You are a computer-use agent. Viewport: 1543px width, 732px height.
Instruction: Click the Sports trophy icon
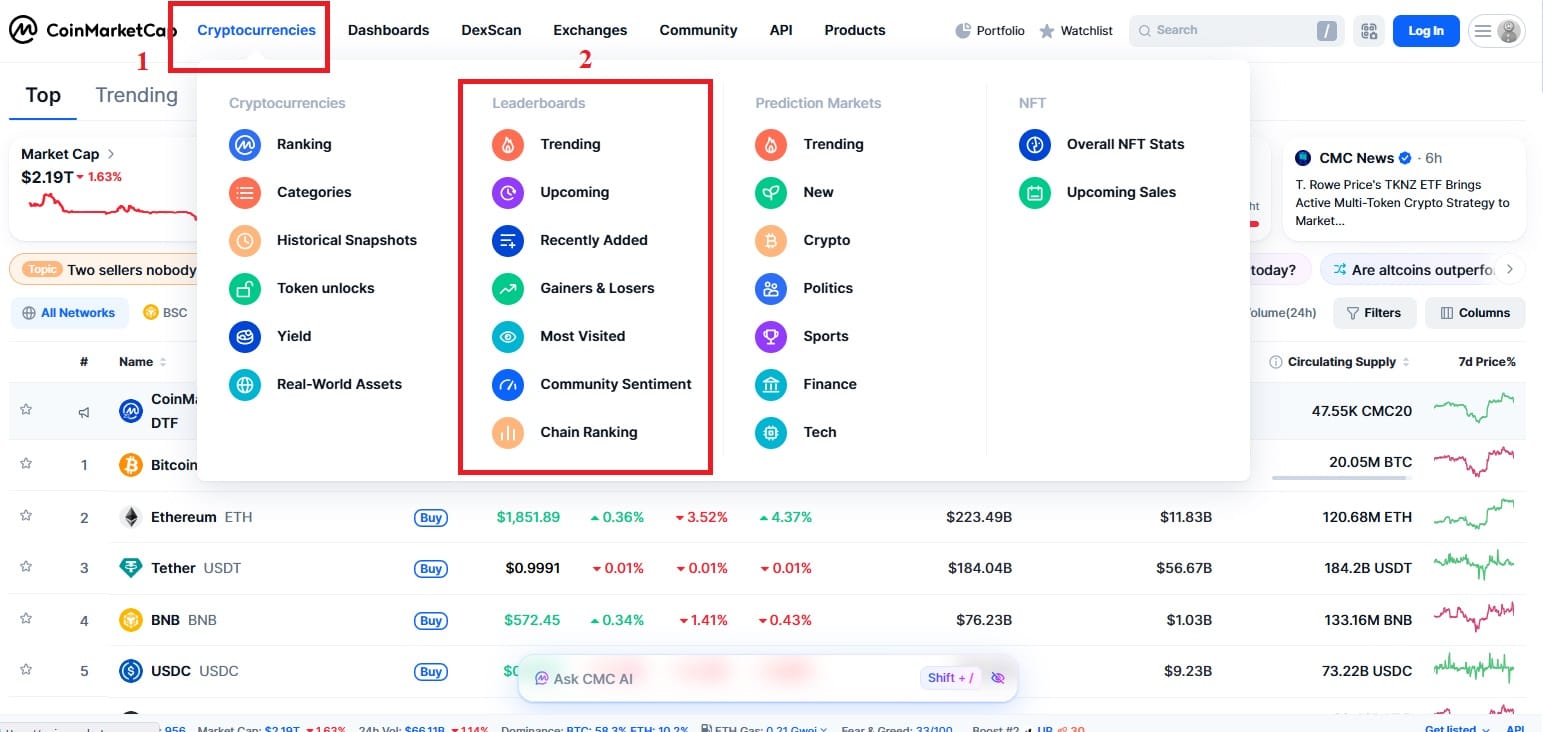[x=771, y=336]
